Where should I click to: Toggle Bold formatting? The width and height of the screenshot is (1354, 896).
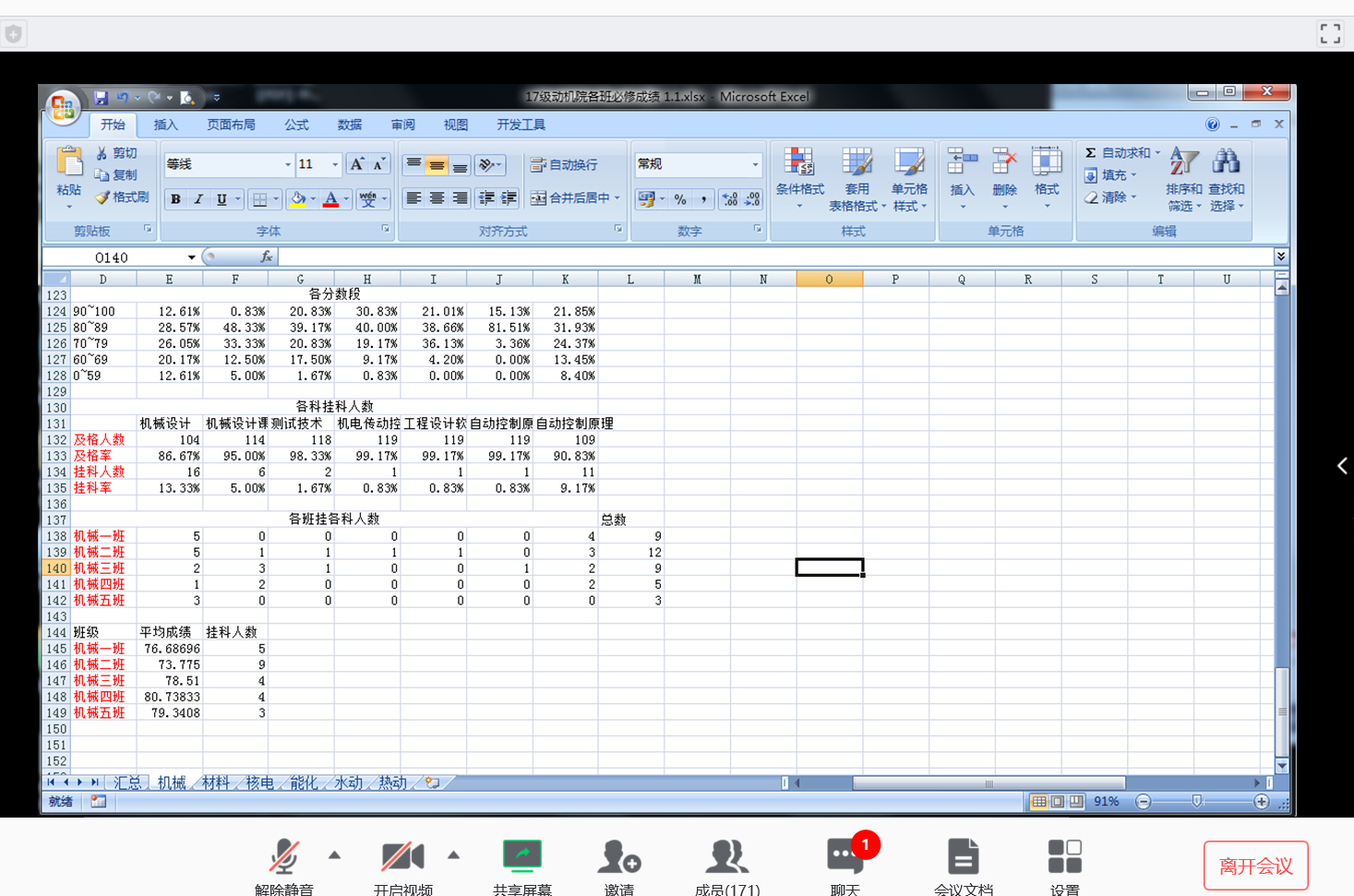pos(175,199)
